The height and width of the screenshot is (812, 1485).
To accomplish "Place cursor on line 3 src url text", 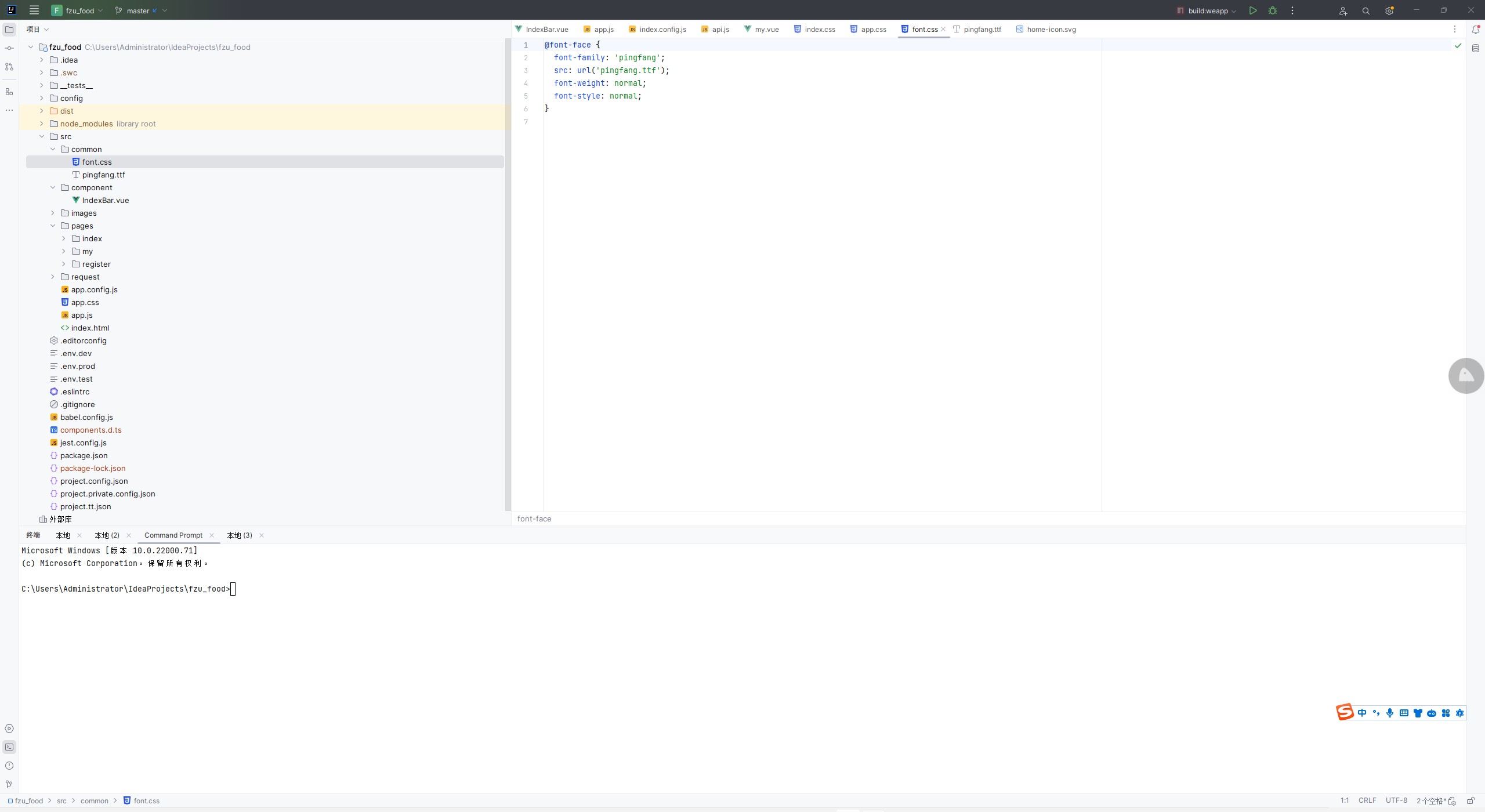I will (611, 70).
